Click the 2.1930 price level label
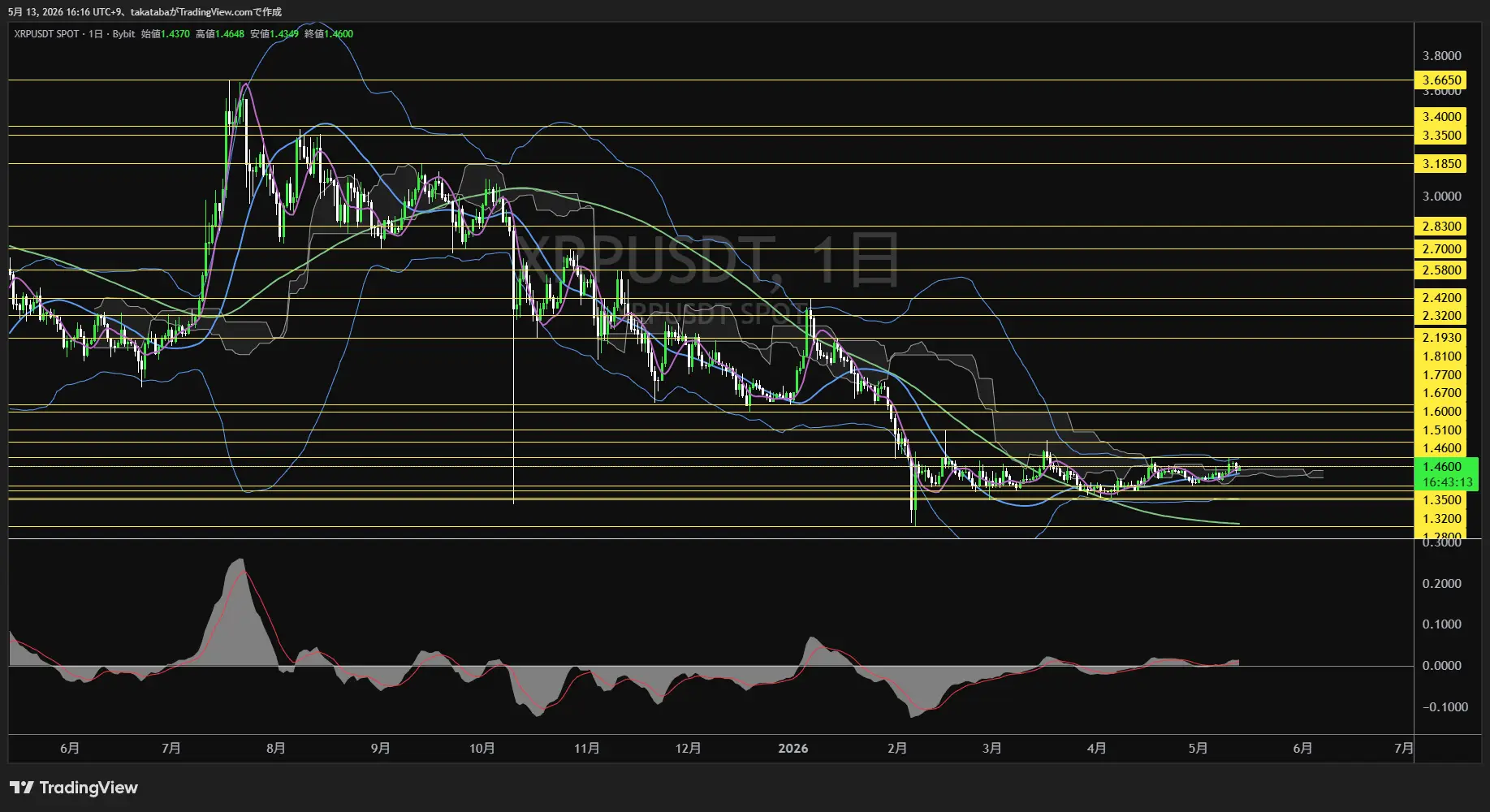Screen dimensions: 1490x812 [1441, 338]
